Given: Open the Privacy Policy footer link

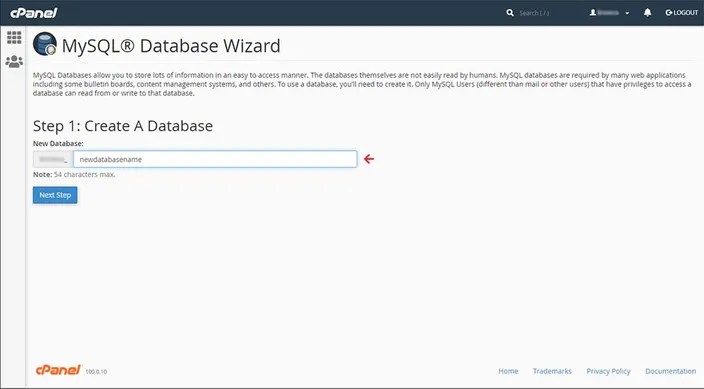Looking at the screenshot, I should pyautogui.click(x=608, y=371).
